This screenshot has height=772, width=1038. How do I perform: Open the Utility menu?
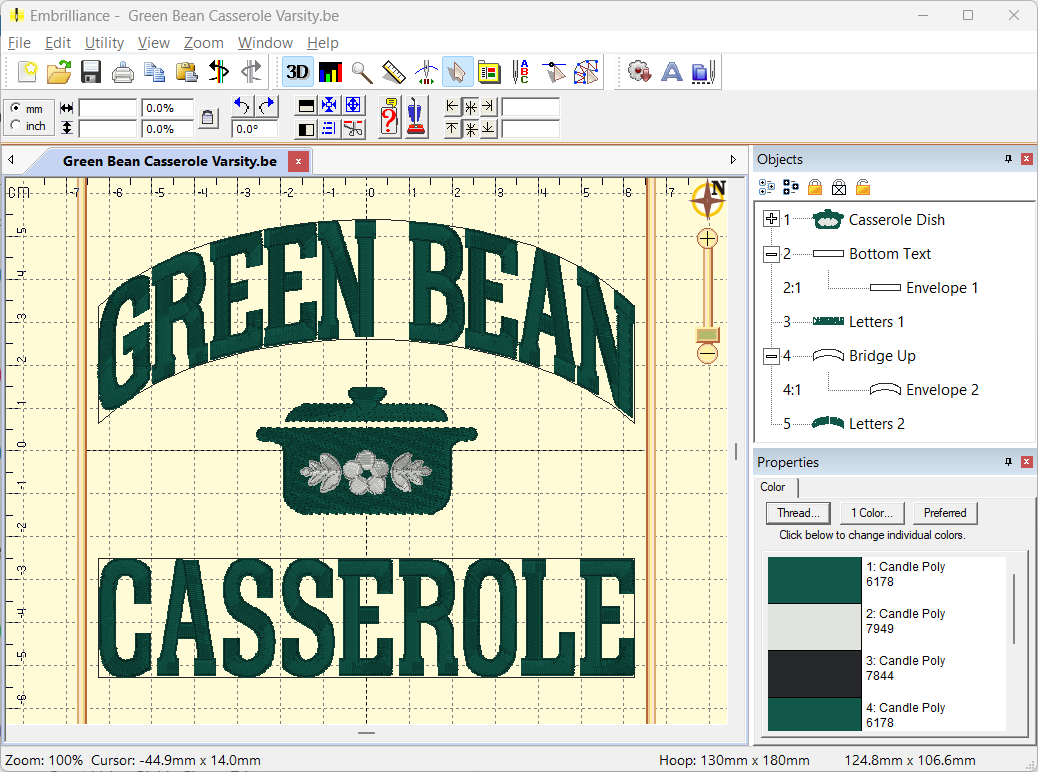[104, 43]
